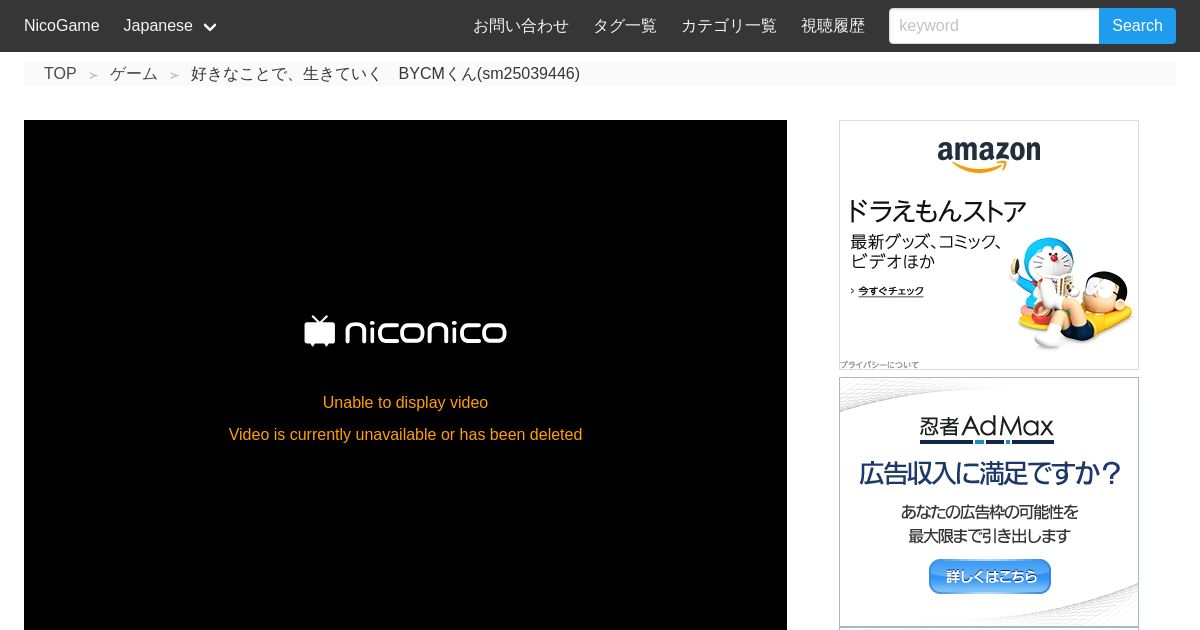Open プライバシーについて privacy notice
The height and width of the screenshot is (630, 1200).
[879, 365]
